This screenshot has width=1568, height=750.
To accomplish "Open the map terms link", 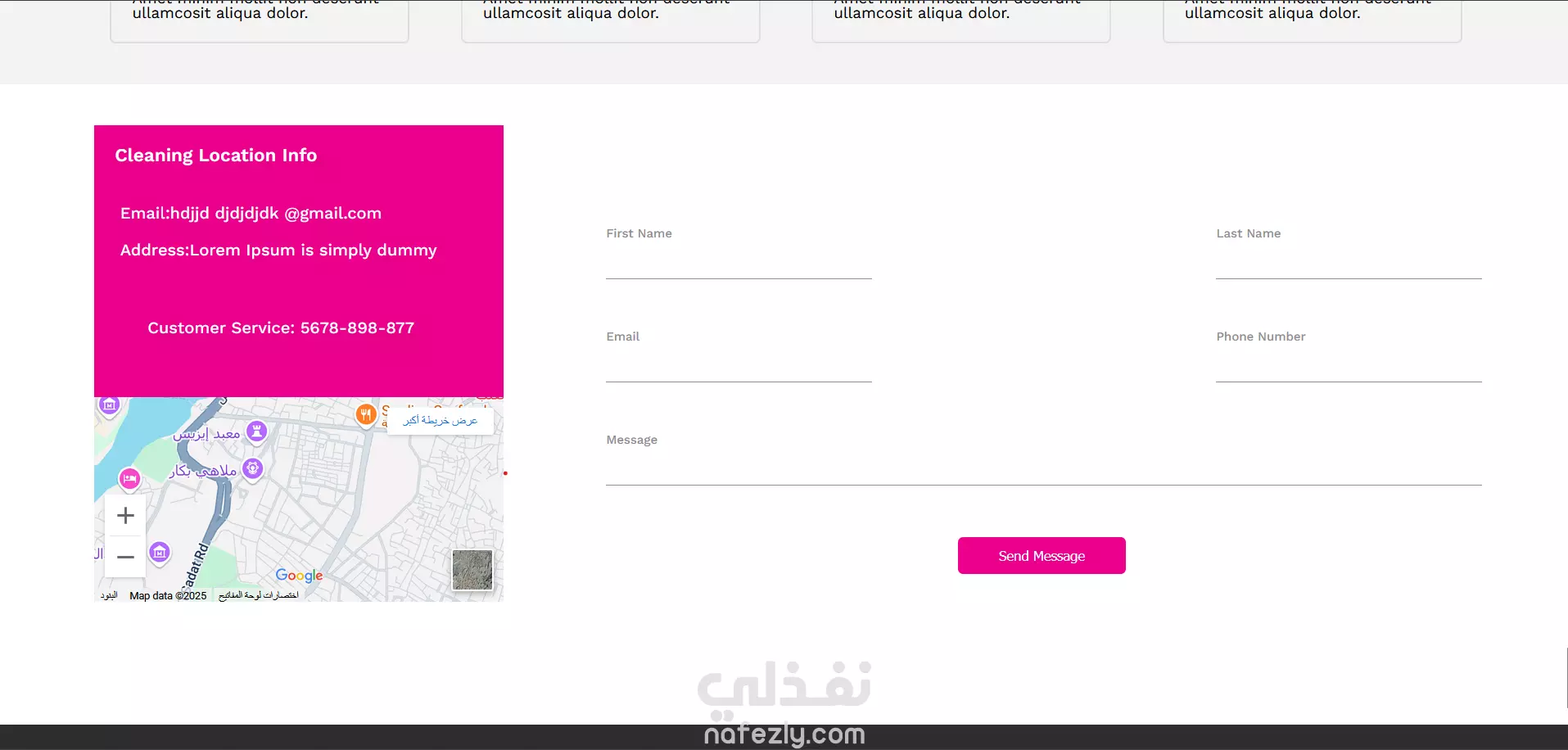I will 109,595.
